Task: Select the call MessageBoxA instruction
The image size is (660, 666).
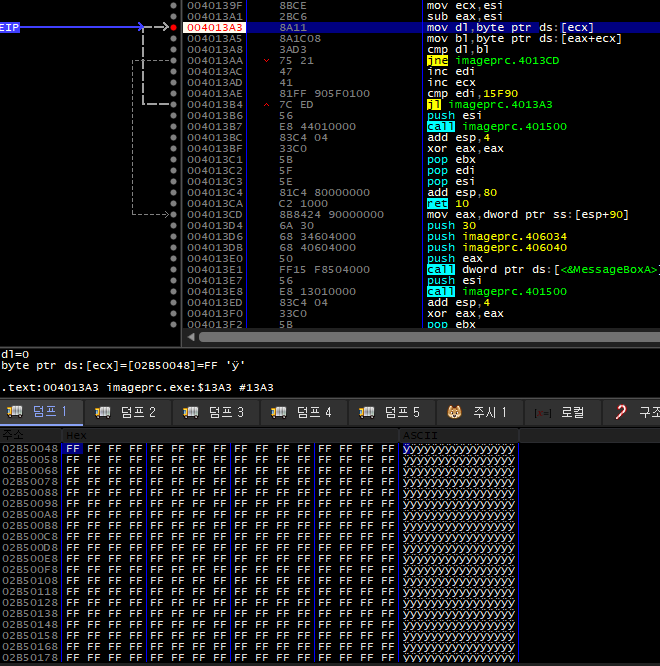Action: pyautogui.click(x=542, y=270)
